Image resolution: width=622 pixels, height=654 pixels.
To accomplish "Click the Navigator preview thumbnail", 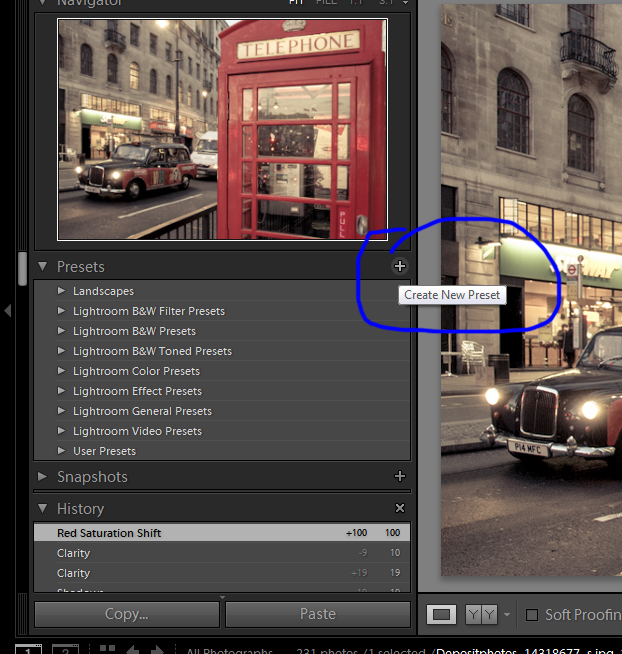I will coord(222,130).
